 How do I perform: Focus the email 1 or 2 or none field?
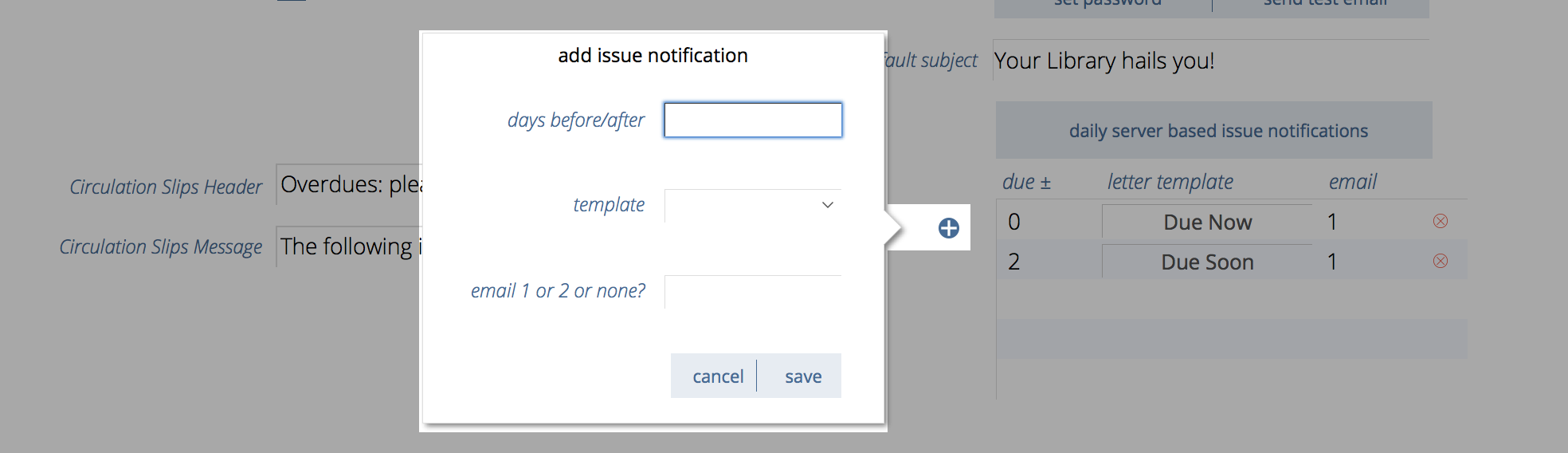(x=753, y=292)
